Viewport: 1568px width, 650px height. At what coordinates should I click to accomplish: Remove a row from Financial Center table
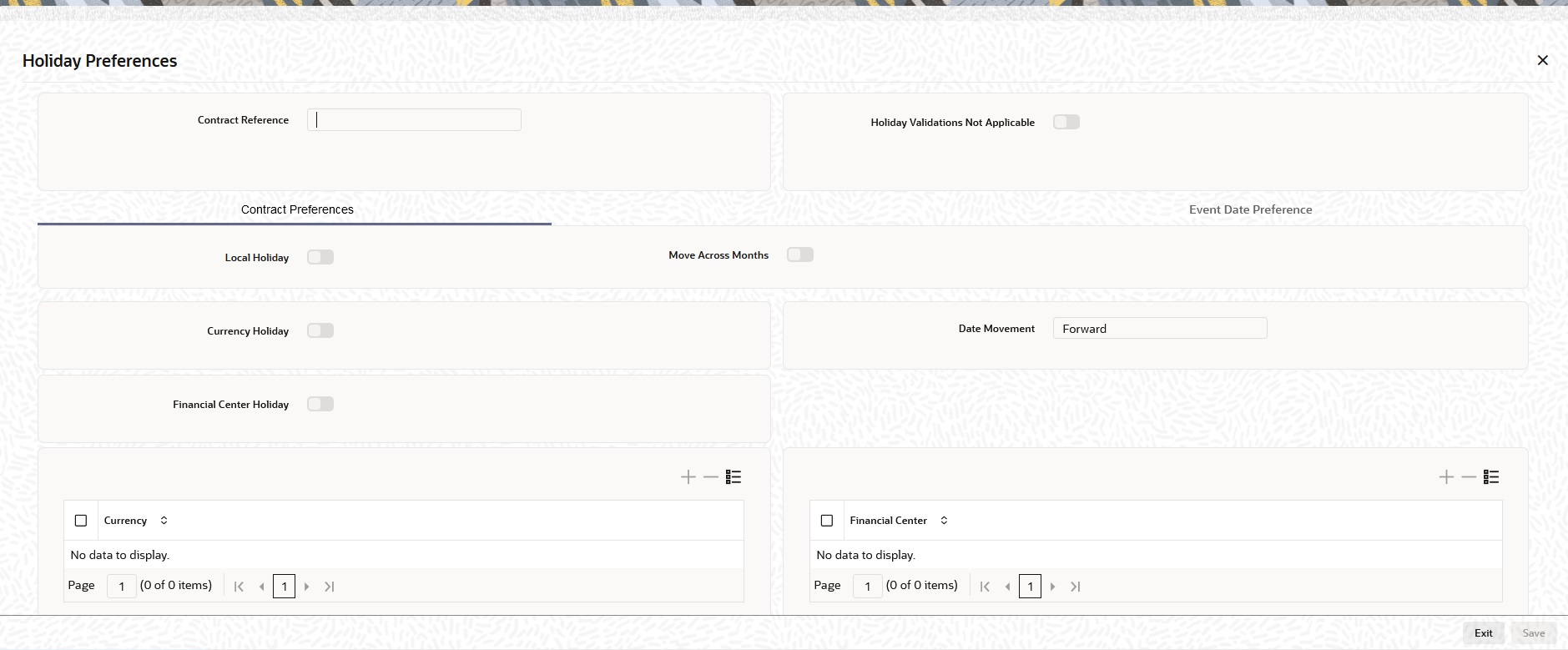(x=1469, y=477)
